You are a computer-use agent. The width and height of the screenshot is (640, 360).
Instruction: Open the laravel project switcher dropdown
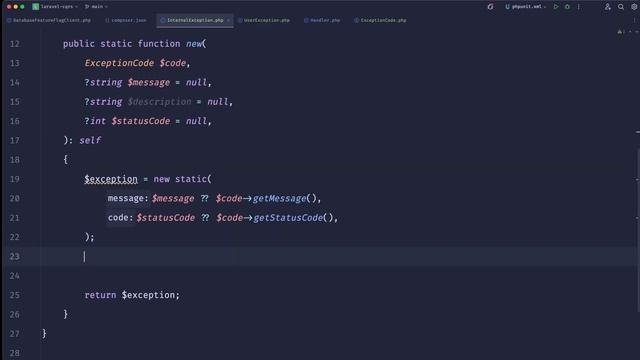(x=59, y=7)
